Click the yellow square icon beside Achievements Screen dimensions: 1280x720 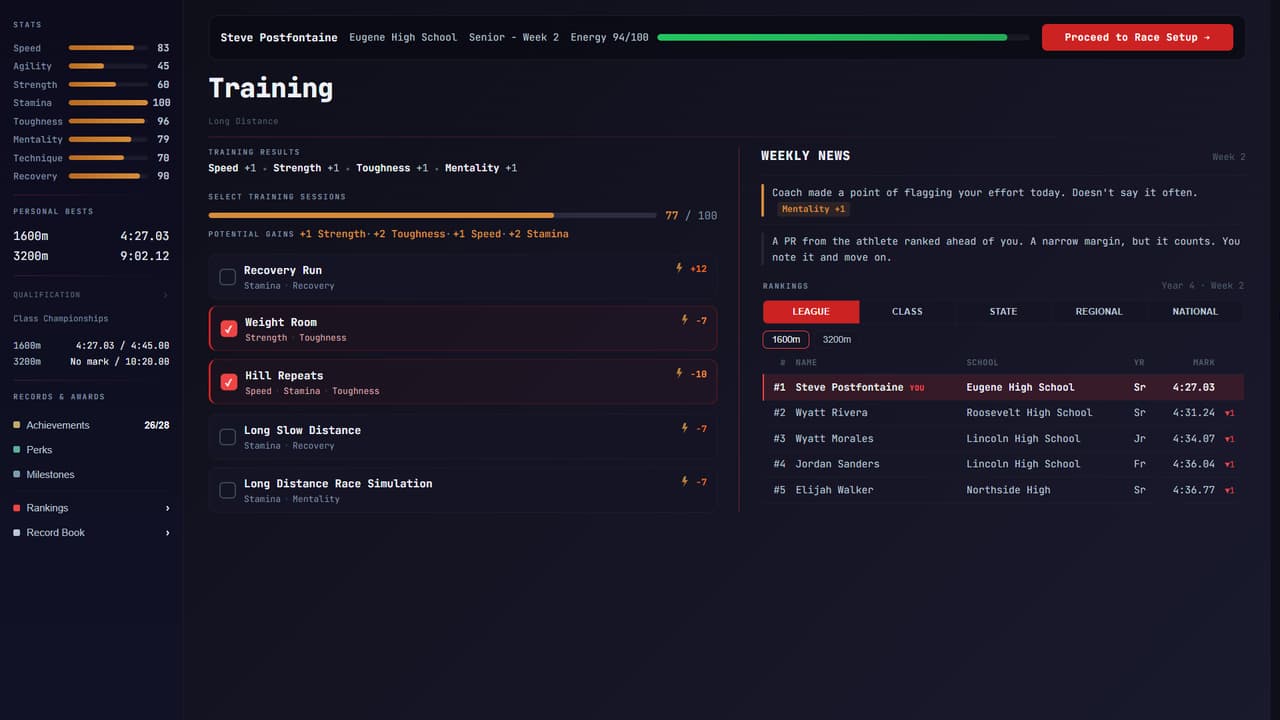point(17,425)
